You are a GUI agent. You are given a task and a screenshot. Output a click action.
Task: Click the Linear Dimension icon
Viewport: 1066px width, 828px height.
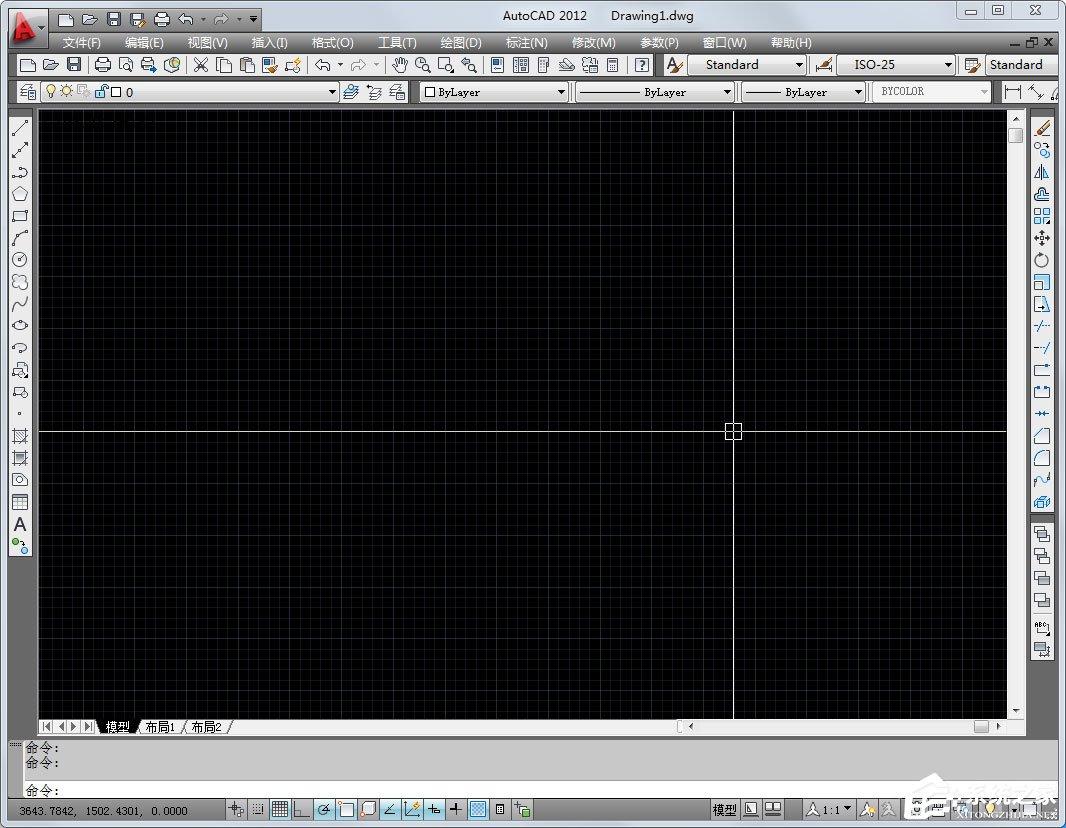[1012, 92]
